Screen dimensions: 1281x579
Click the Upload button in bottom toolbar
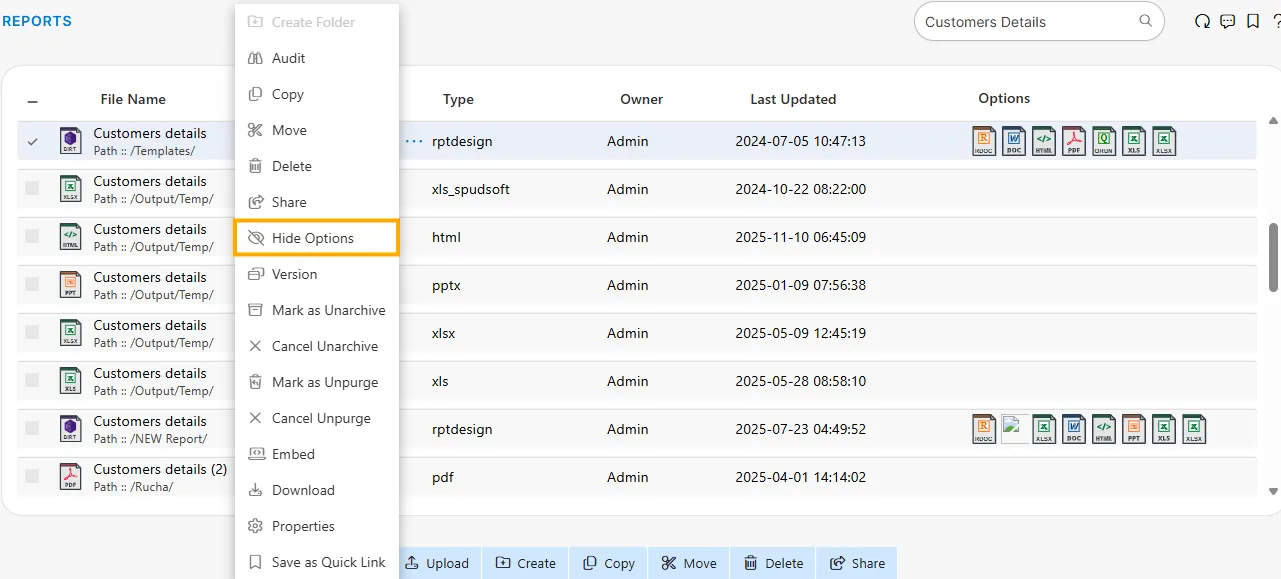437,563
